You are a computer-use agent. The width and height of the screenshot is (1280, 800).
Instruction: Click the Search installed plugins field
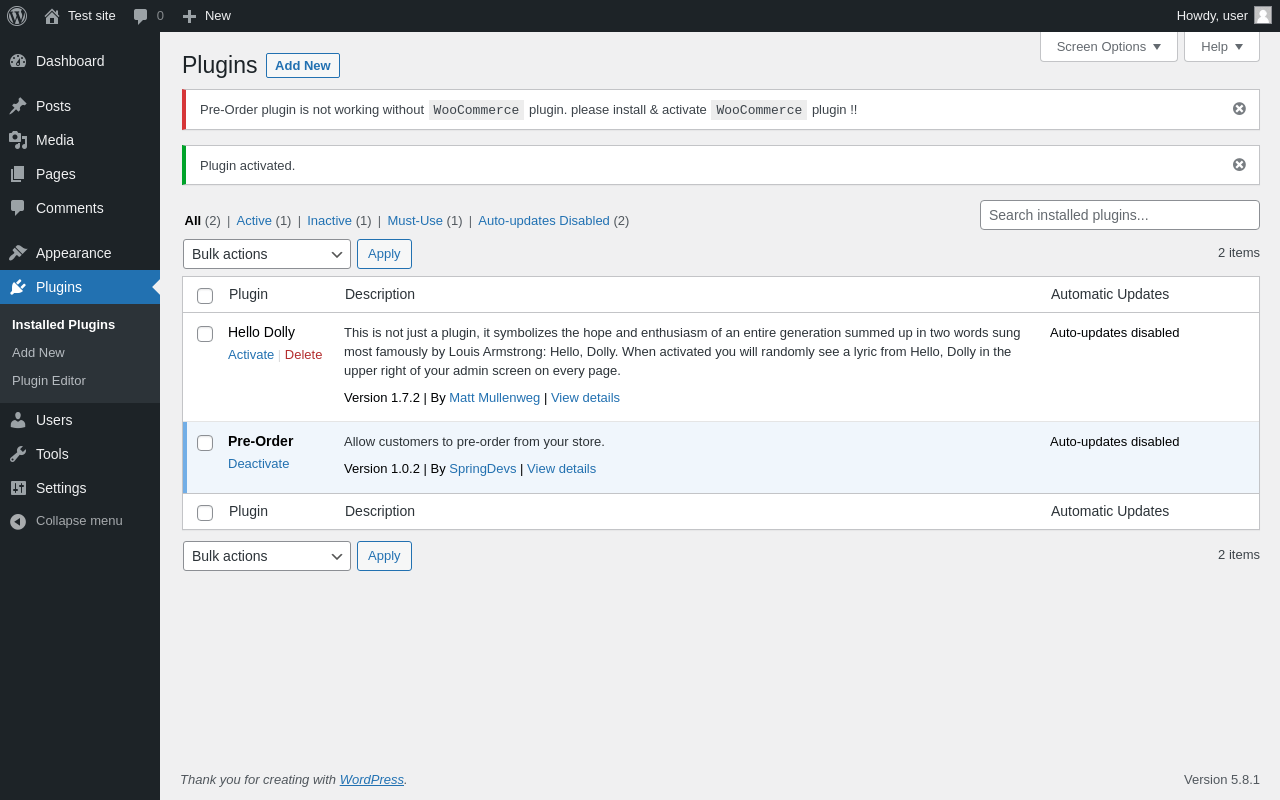point(1119,215)
